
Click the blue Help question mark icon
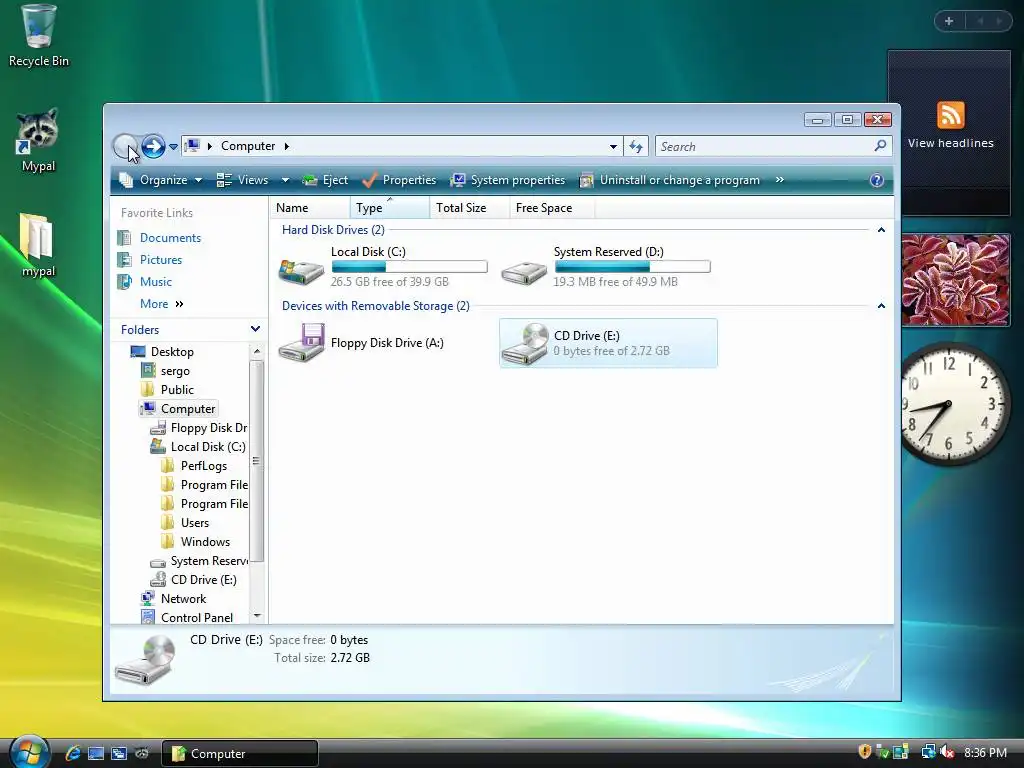click(x=876, y=180)
